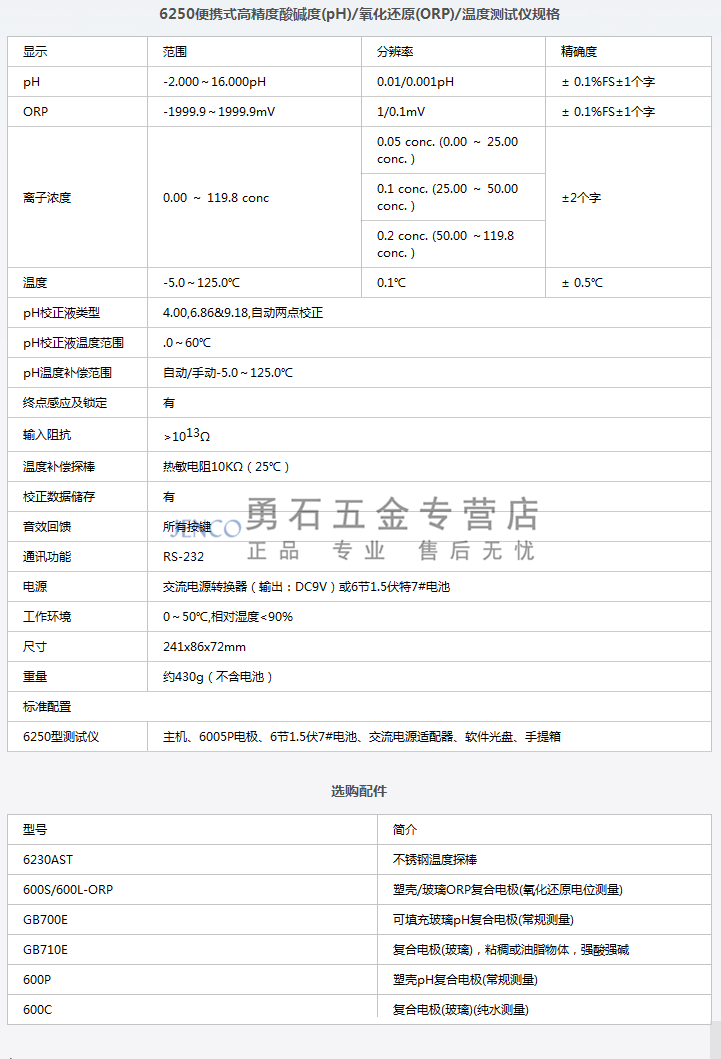
Task: Click the '6250型测试仪' label
Action: pos(61,737)
